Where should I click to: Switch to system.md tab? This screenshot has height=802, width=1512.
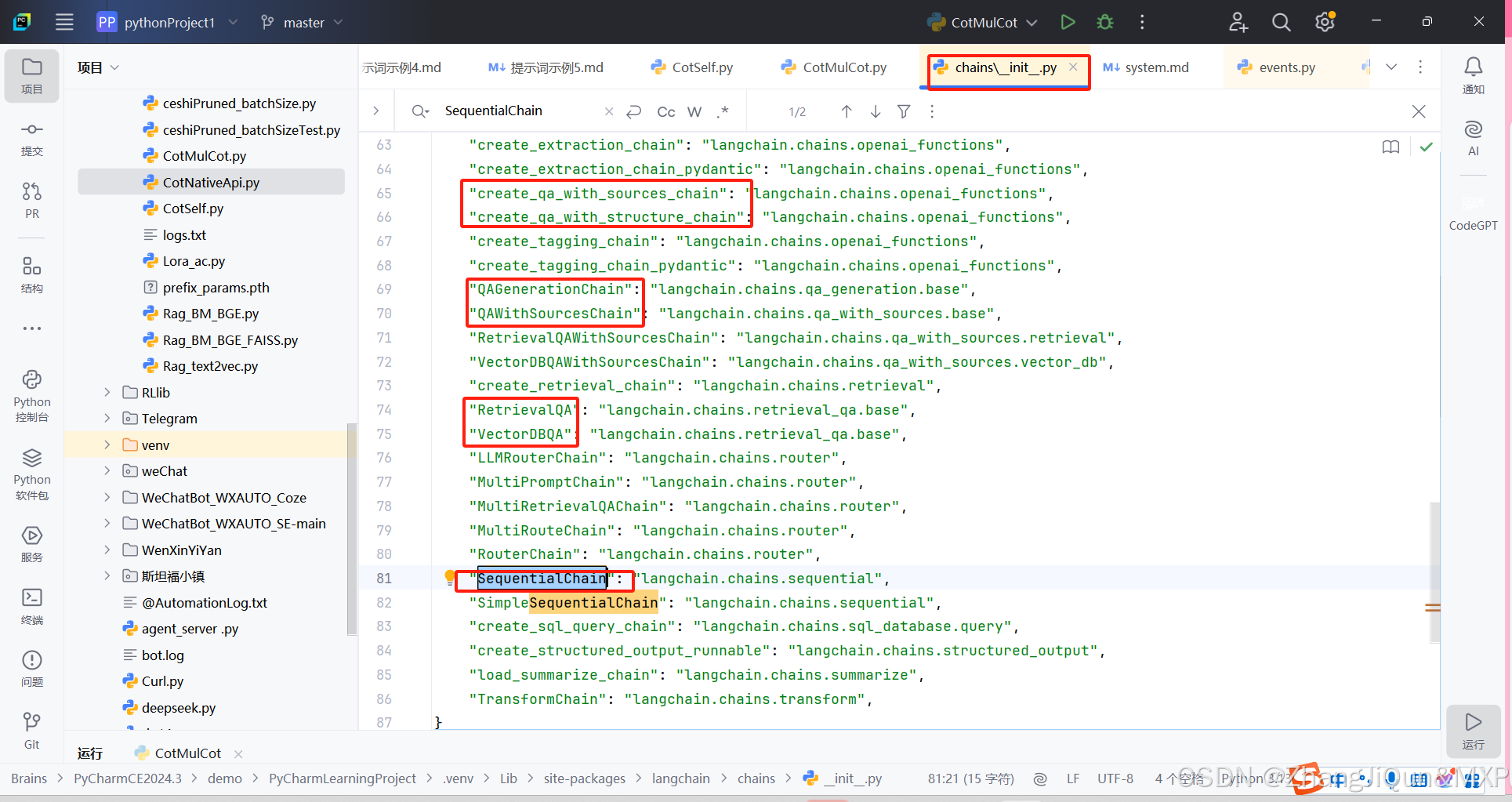coord(1146,67)
